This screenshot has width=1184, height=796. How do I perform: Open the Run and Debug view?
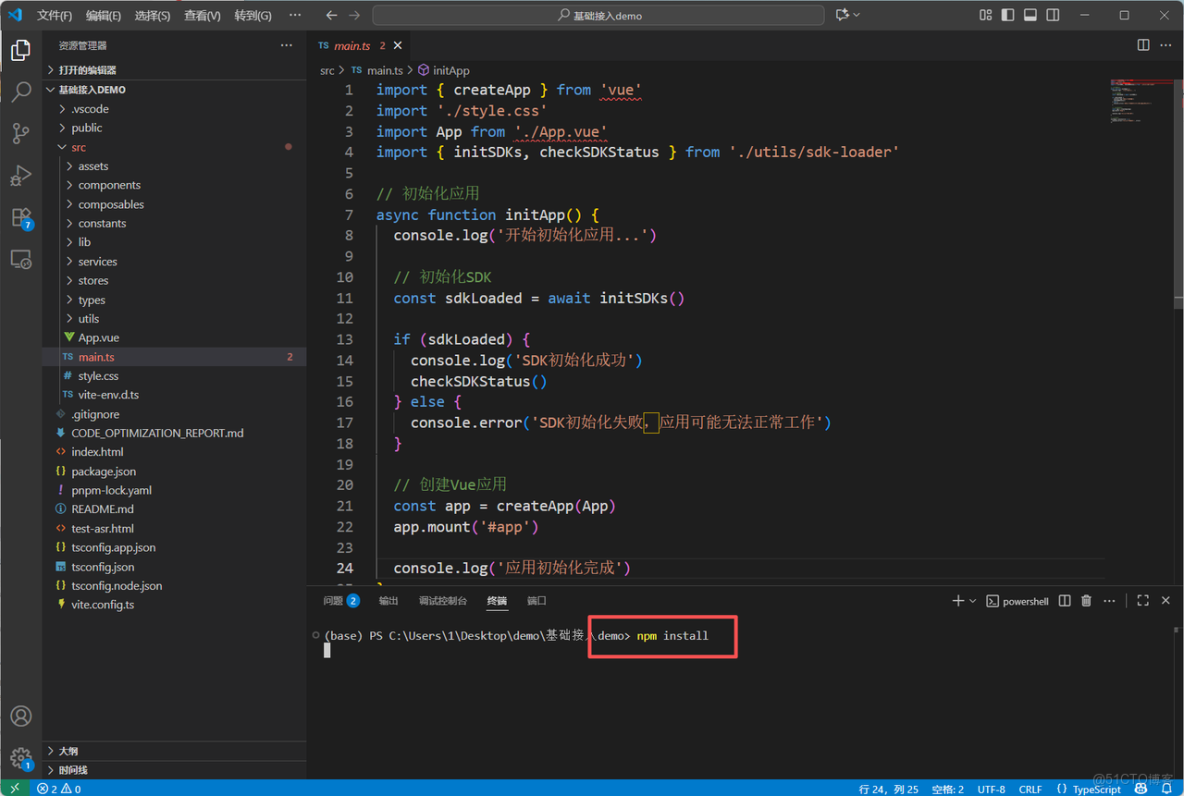[21, 176]
